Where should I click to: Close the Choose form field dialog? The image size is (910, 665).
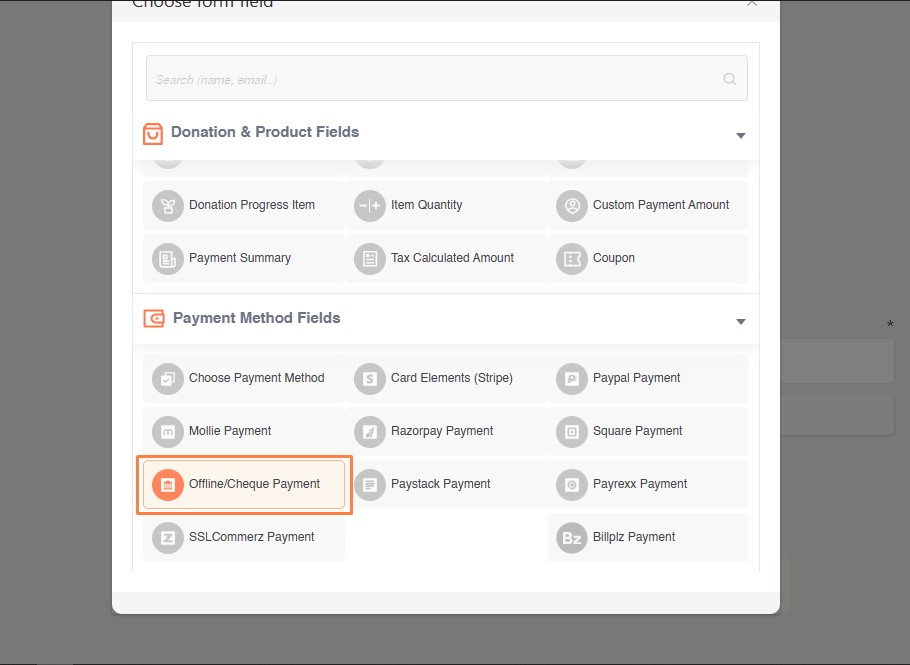[752, 3]
